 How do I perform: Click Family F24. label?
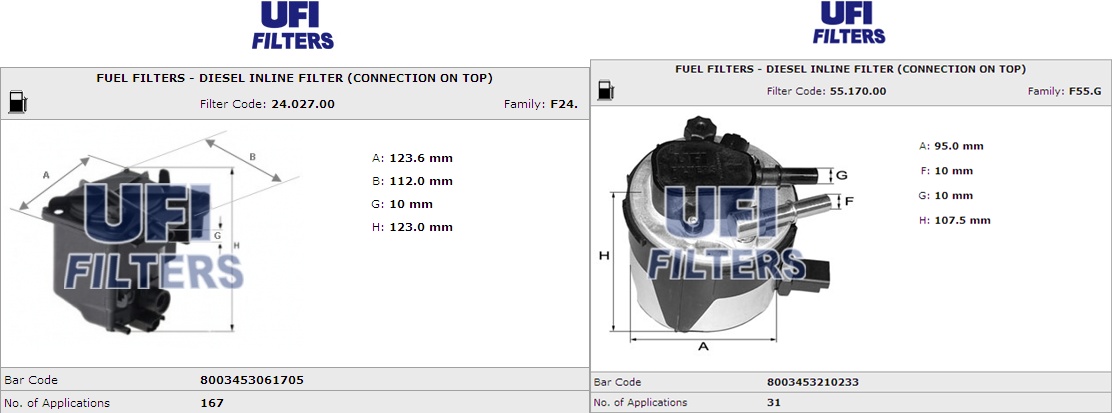[x=540, y=104]
